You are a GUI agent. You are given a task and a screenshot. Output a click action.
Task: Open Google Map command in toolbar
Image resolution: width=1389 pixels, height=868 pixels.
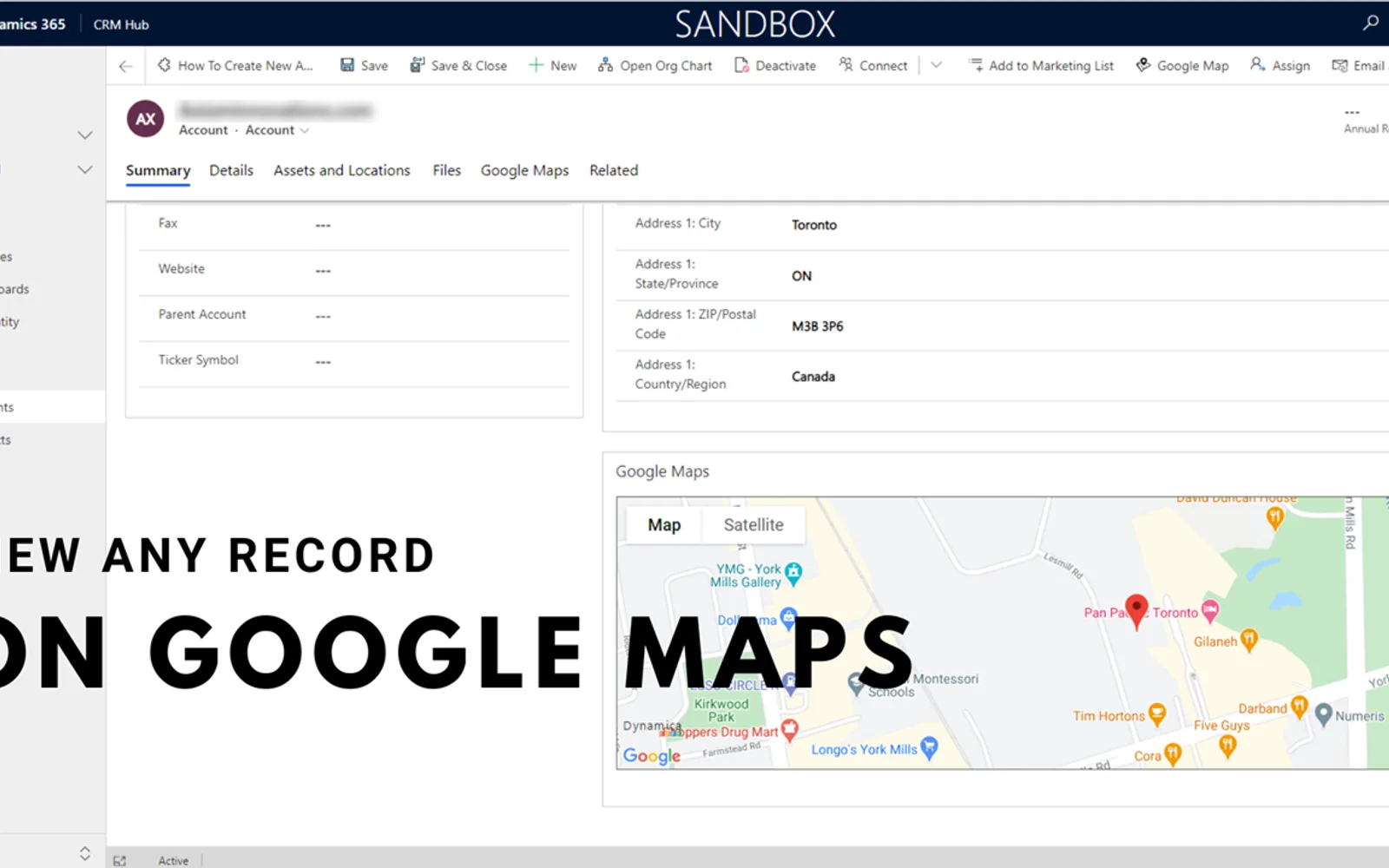pyautogui.click(x=1182, y=66)
